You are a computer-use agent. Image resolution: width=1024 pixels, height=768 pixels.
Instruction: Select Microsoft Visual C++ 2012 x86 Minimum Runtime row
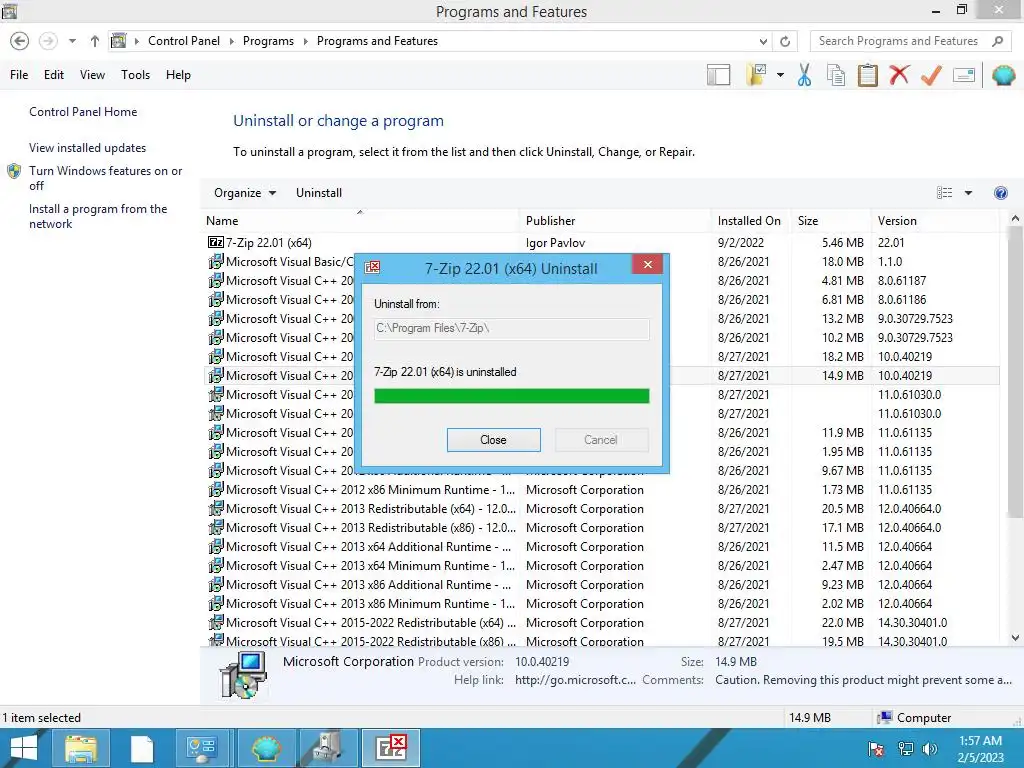click(x=601, y=490)
